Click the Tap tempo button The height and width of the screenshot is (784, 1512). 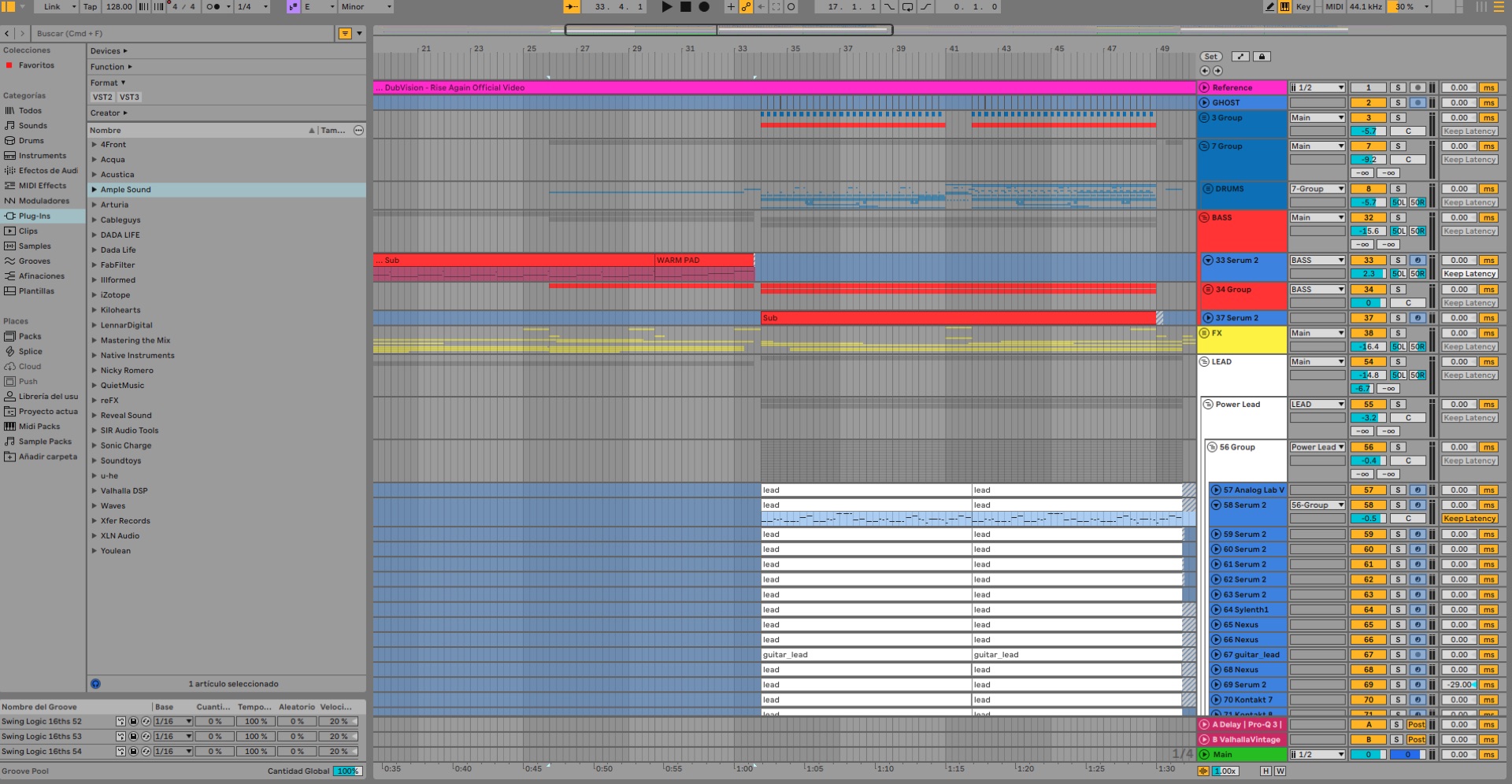click(x=91, y=6)
